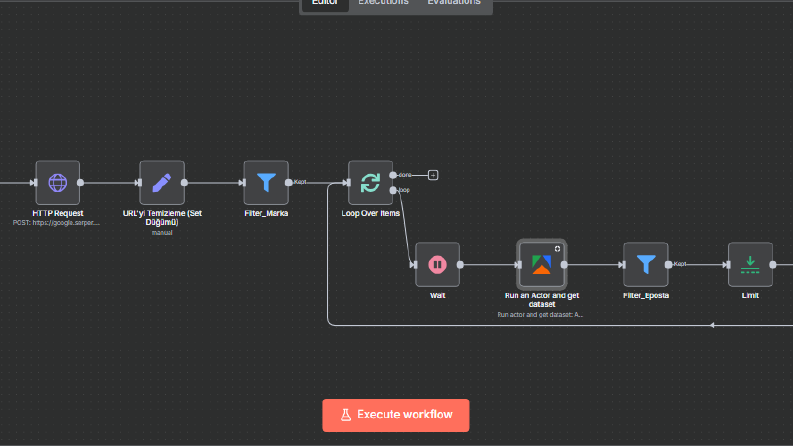Click Limit node output connector
This screenshot has width=793, height=446.
point(773,264)
